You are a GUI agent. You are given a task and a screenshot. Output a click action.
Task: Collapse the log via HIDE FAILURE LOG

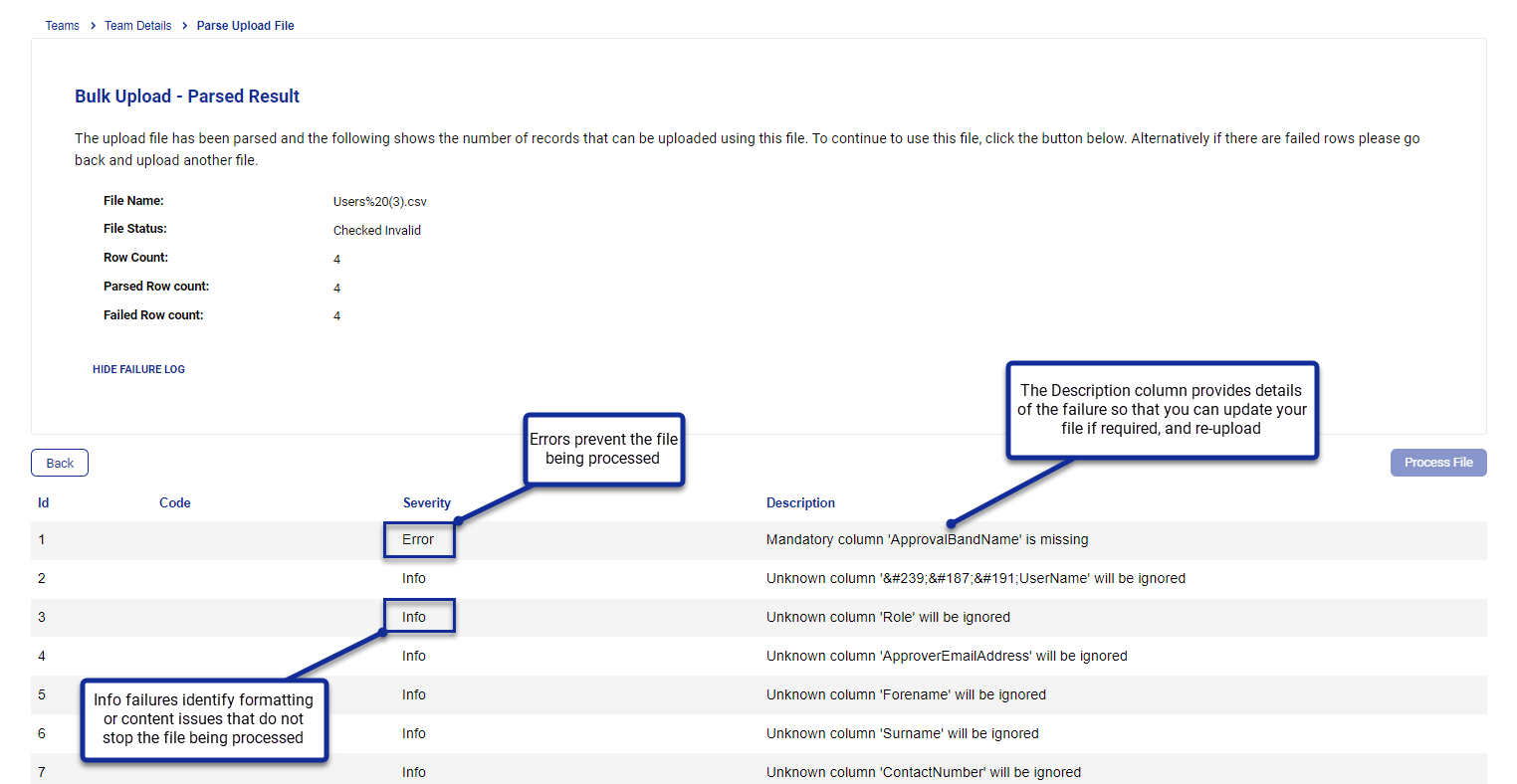click(138, 369)
